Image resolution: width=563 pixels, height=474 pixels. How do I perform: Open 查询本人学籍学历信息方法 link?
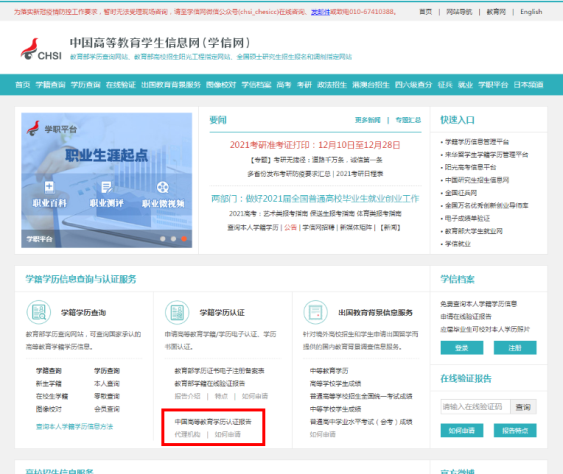74,426
